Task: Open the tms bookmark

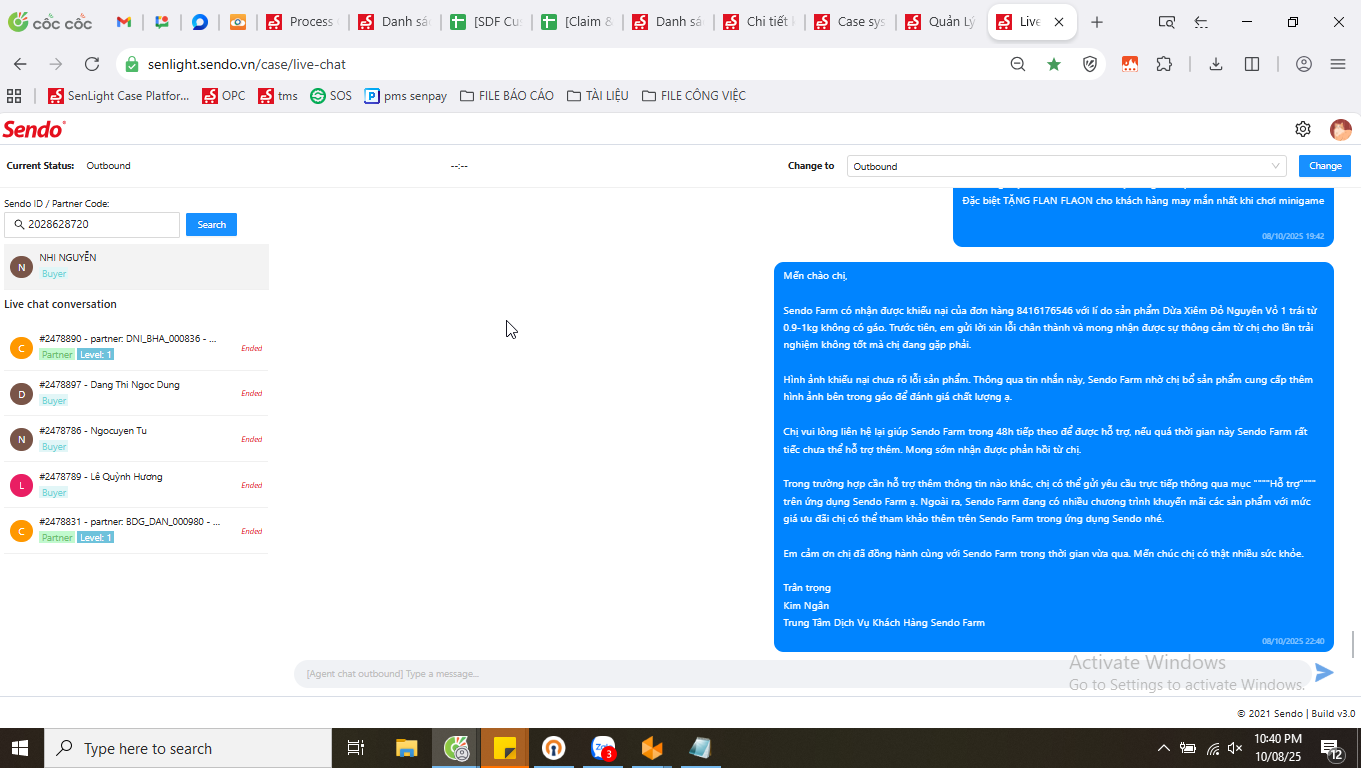Action: click(x=278, y=96)
